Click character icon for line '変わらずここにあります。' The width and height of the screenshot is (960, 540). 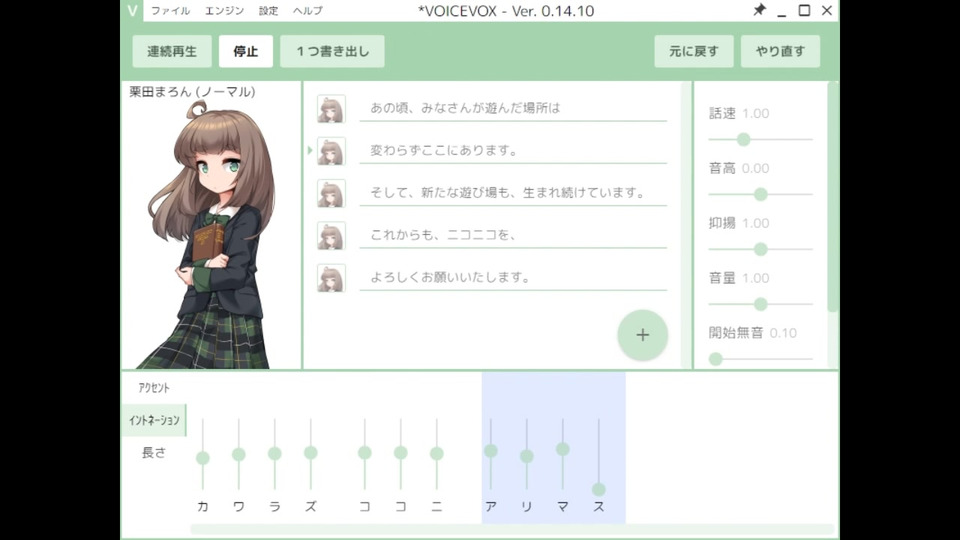(331, 151)
